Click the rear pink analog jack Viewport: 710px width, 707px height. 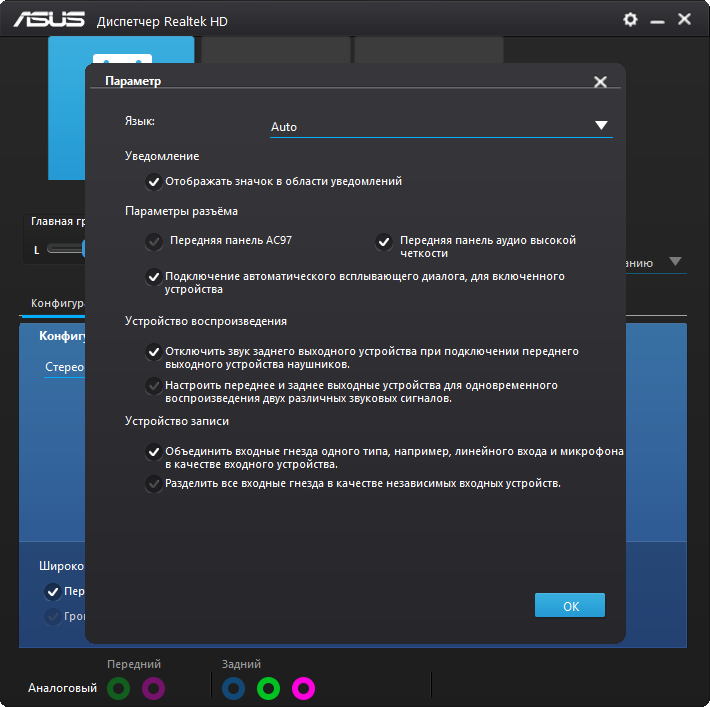pos(303,688)
